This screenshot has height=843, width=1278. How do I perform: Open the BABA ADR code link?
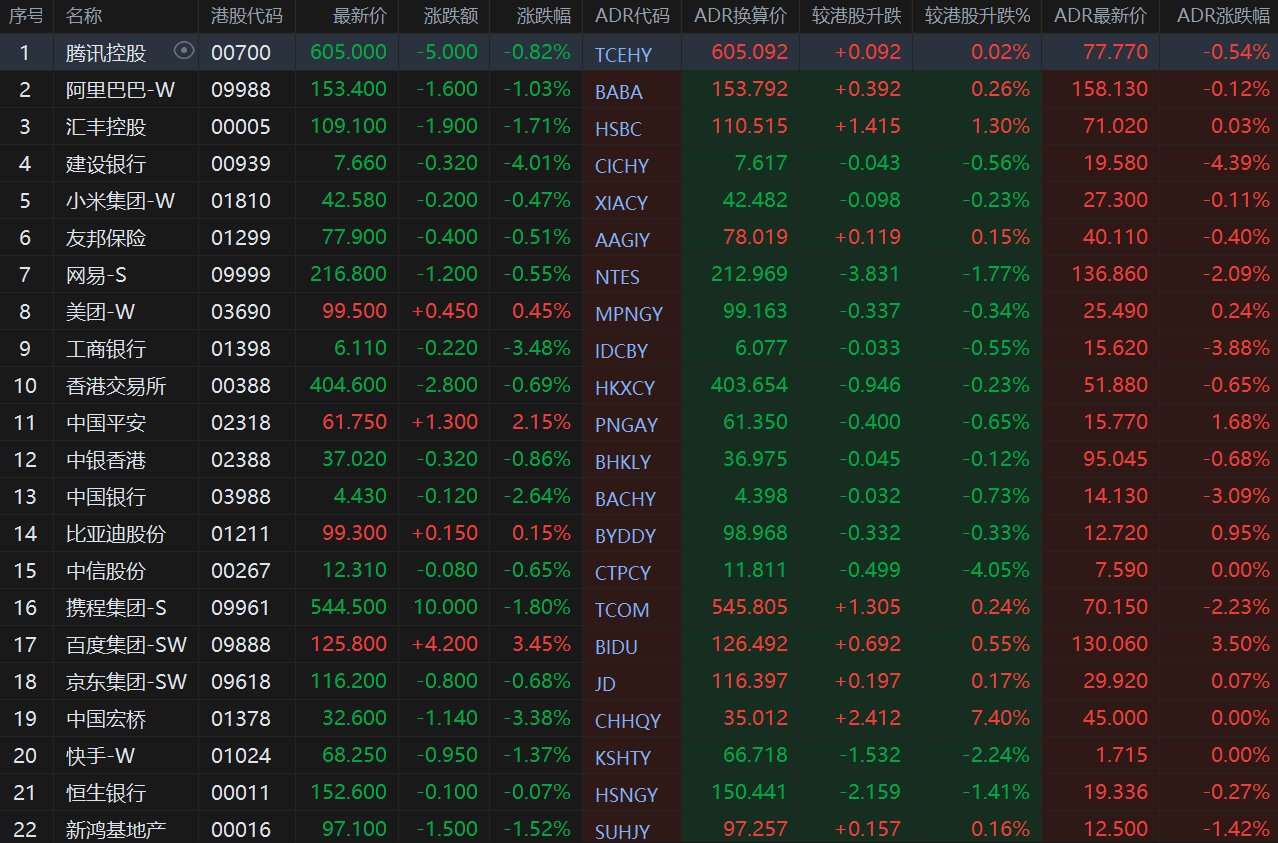(x=618, y=92)
